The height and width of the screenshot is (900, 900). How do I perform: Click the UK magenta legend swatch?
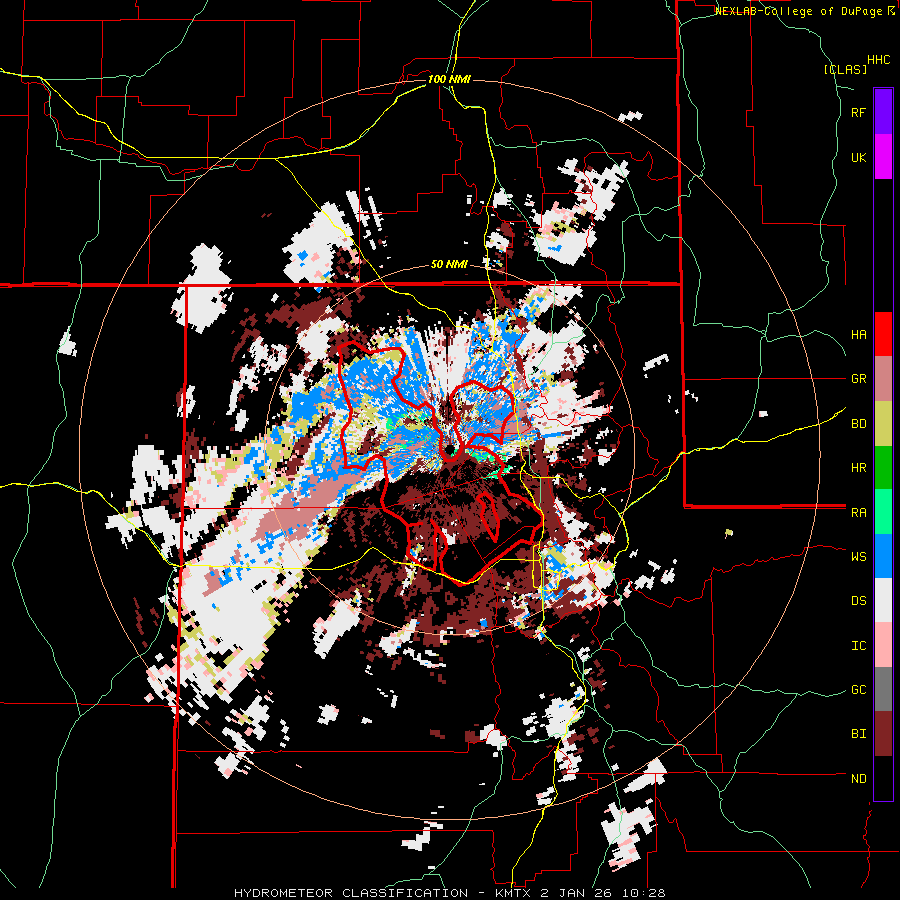[x=883, y=157]
